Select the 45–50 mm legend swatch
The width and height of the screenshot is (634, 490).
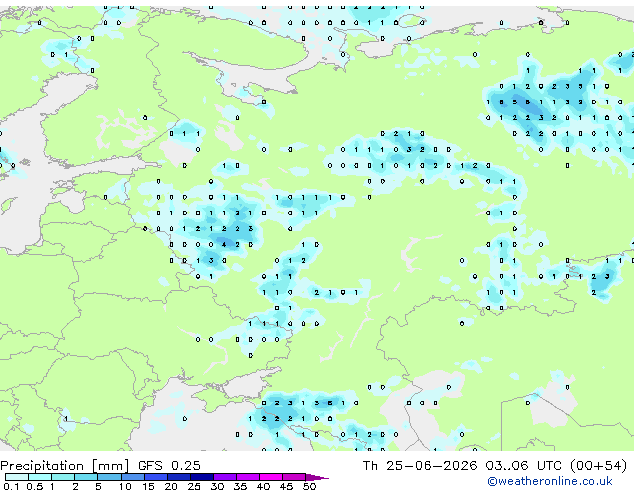294,477
